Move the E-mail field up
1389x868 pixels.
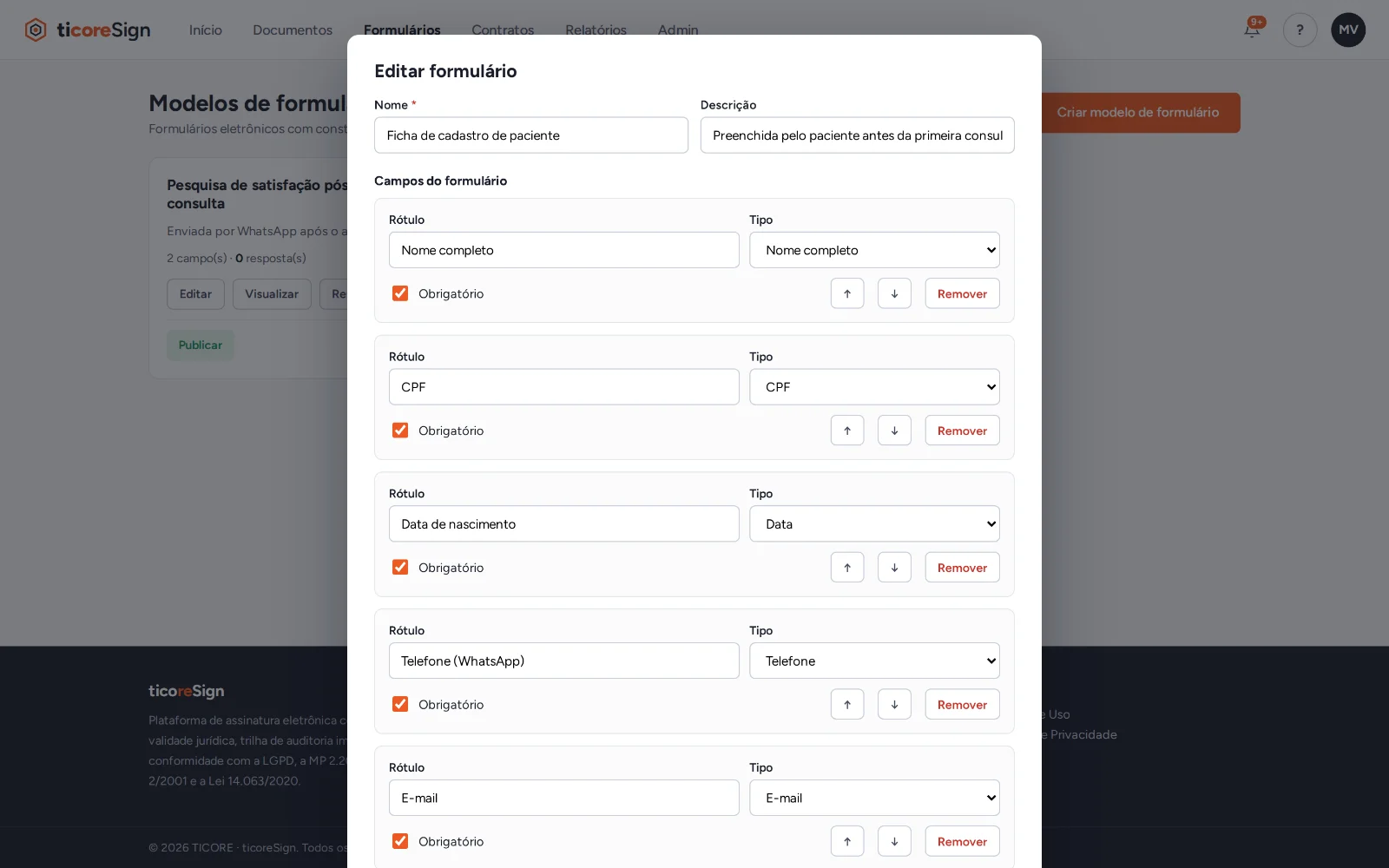847,841
